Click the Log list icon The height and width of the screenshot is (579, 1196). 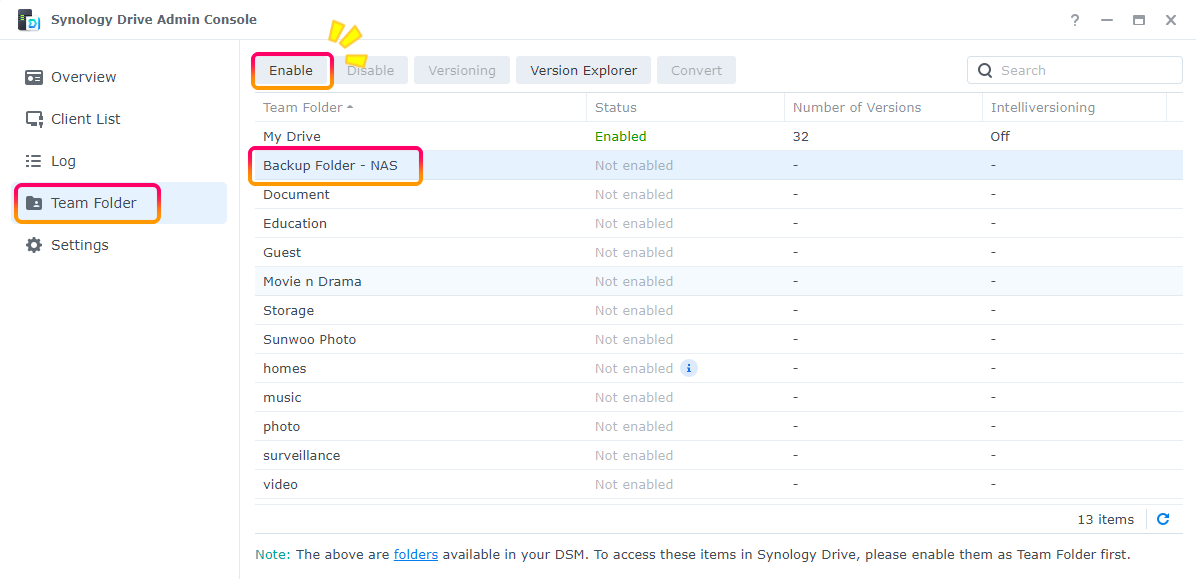pos(34,161)
